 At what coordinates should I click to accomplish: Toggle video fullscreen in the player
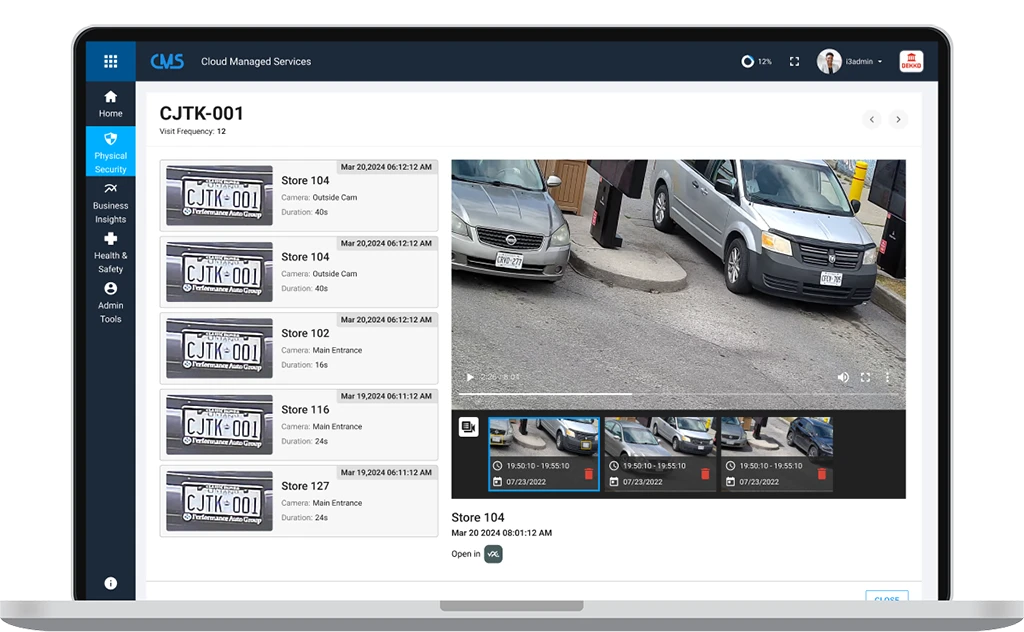click(x=866, y=377)
